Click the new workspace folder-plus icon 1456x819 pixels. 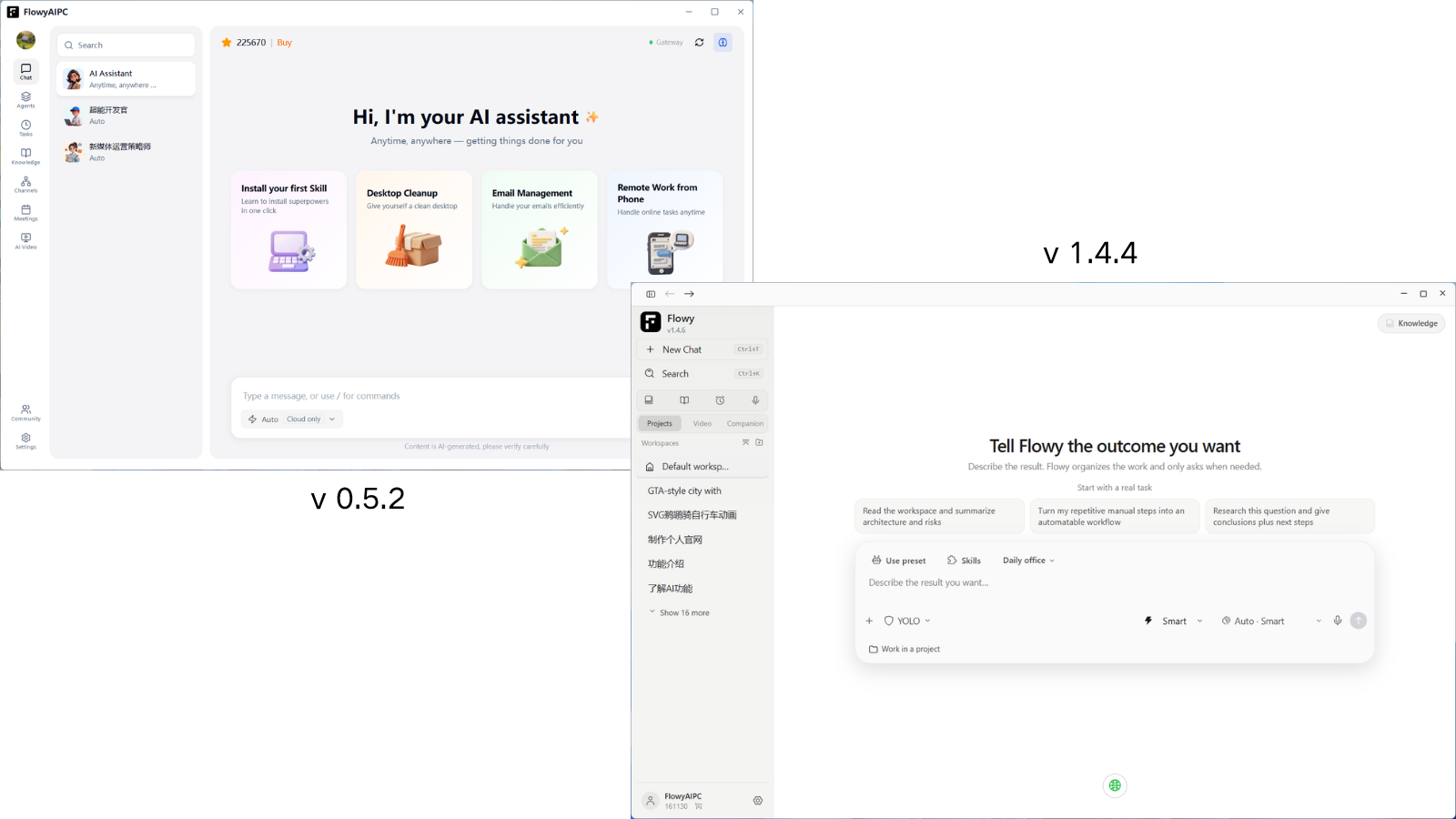click(x=759, y=443)
